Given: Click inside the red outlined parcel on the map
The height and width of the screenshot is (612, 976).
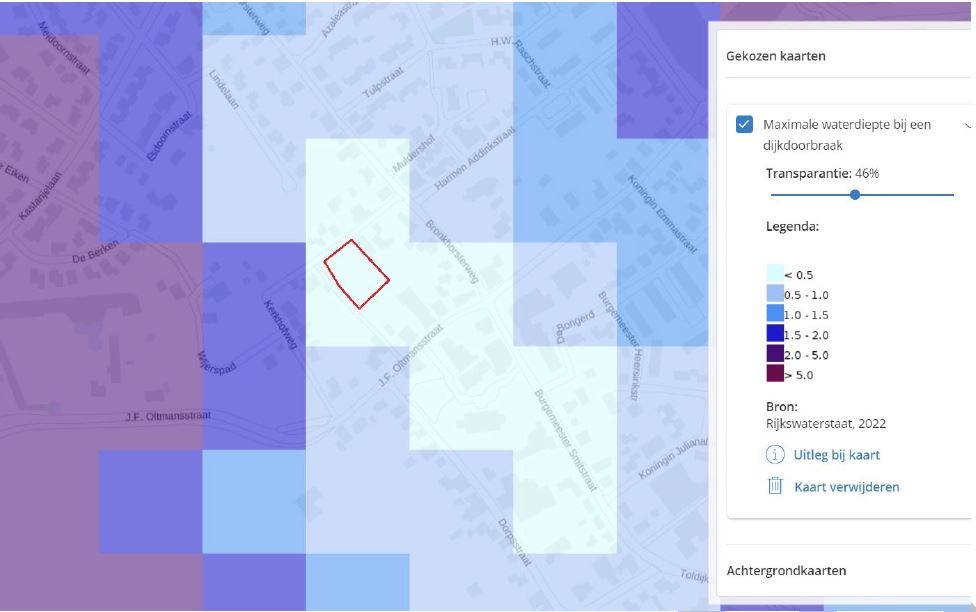Looking at the screenshot, I should (356, 273).
